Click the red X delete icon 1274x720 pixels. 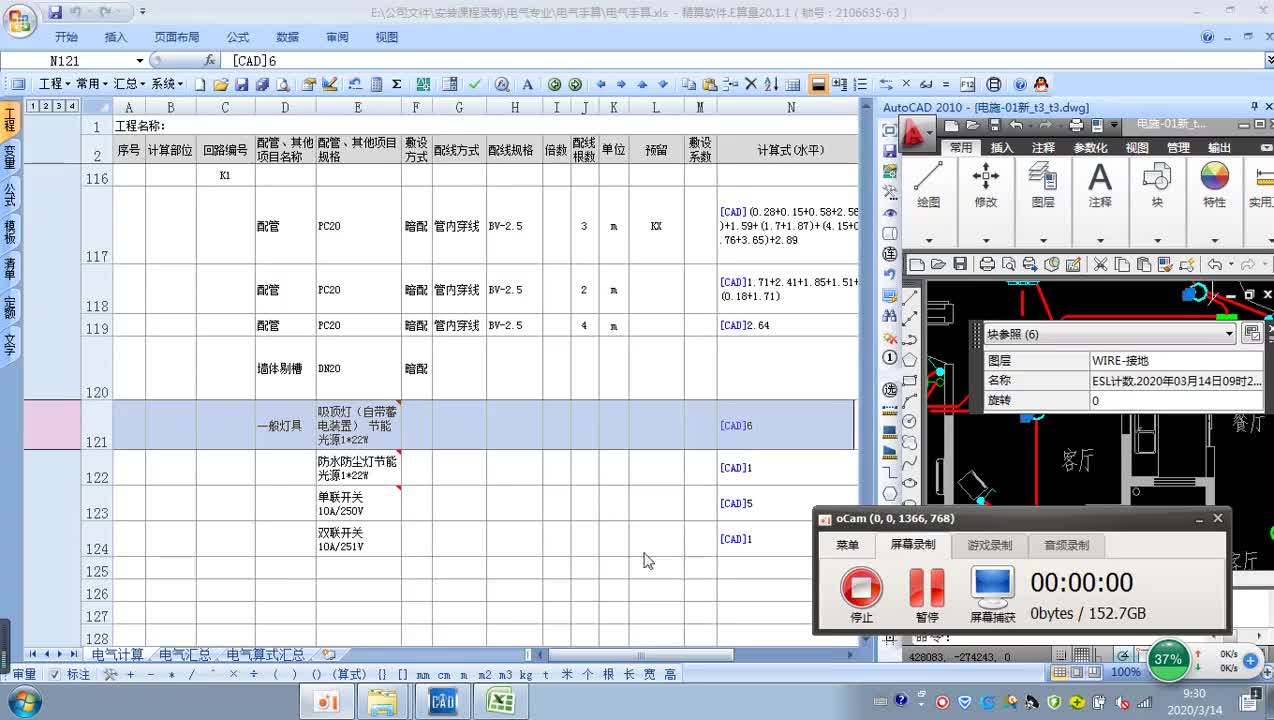click(x=751, y=85)
